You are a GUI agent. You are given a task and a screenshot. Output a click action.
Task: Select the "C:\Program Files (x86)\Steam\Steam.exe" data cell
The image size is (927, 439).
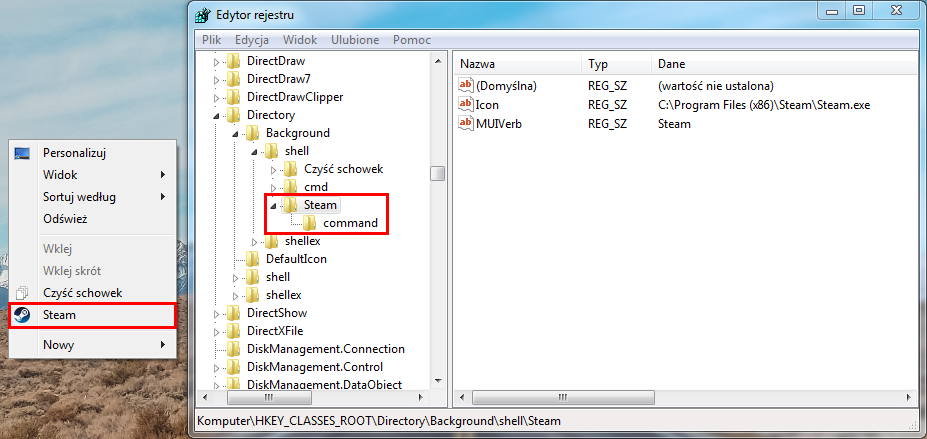click(x=764, y=105)
